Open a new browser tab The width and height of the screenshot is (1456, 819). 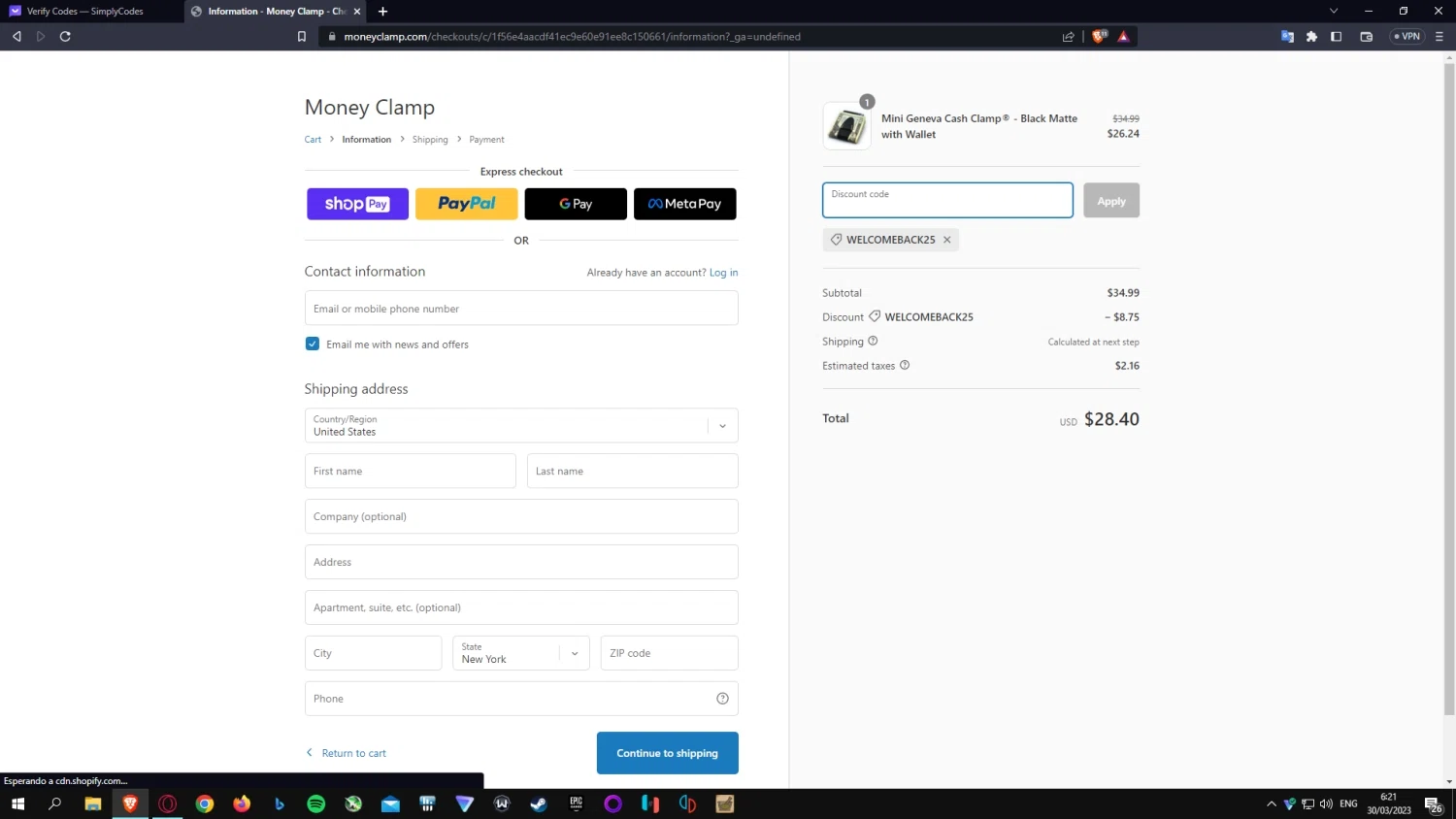pyautogui.click(x=382, y=12)
